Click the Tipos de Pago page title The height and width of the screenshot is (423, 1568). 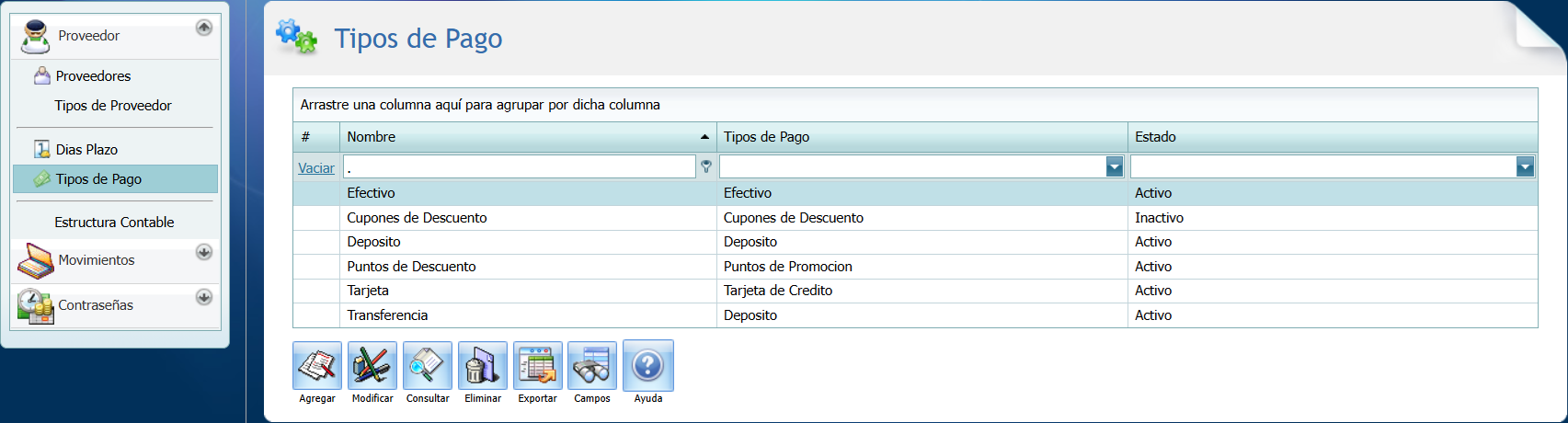point(418,39)
